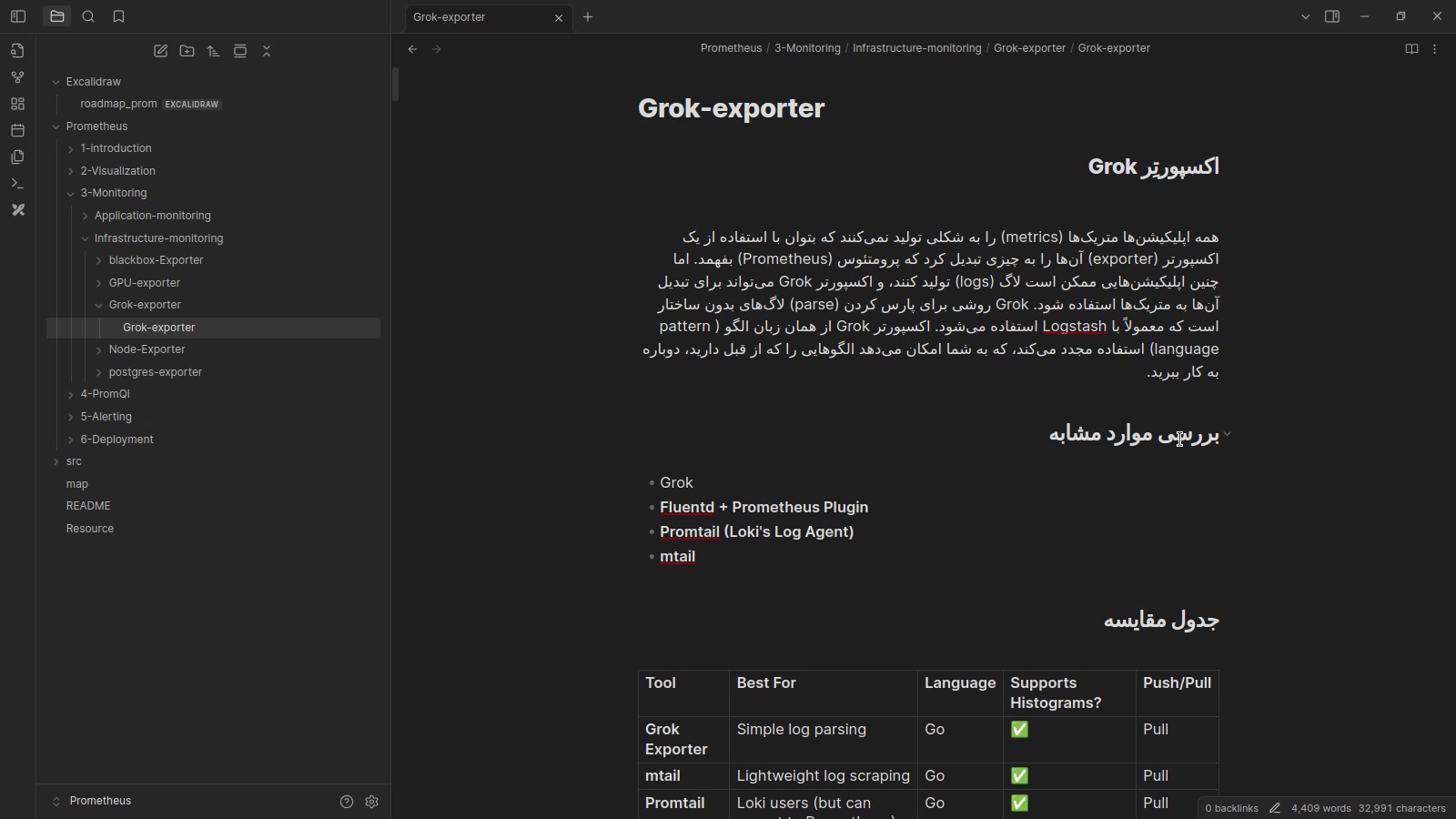Click the Fluentd + Prometheus Plugin bullet
1456x819 pixels.
click(763, 507)
